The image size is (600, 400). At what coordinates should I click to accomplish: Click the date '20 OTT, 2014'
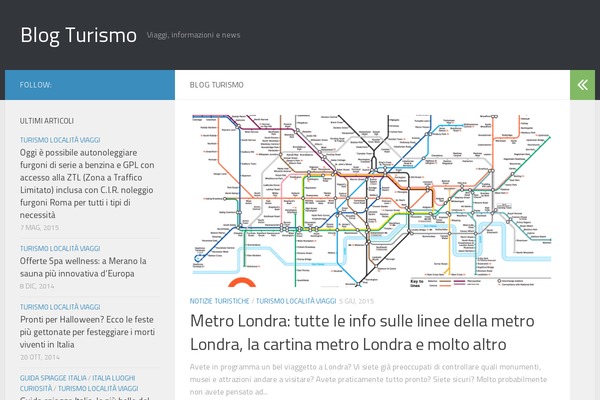coord(40,358)
